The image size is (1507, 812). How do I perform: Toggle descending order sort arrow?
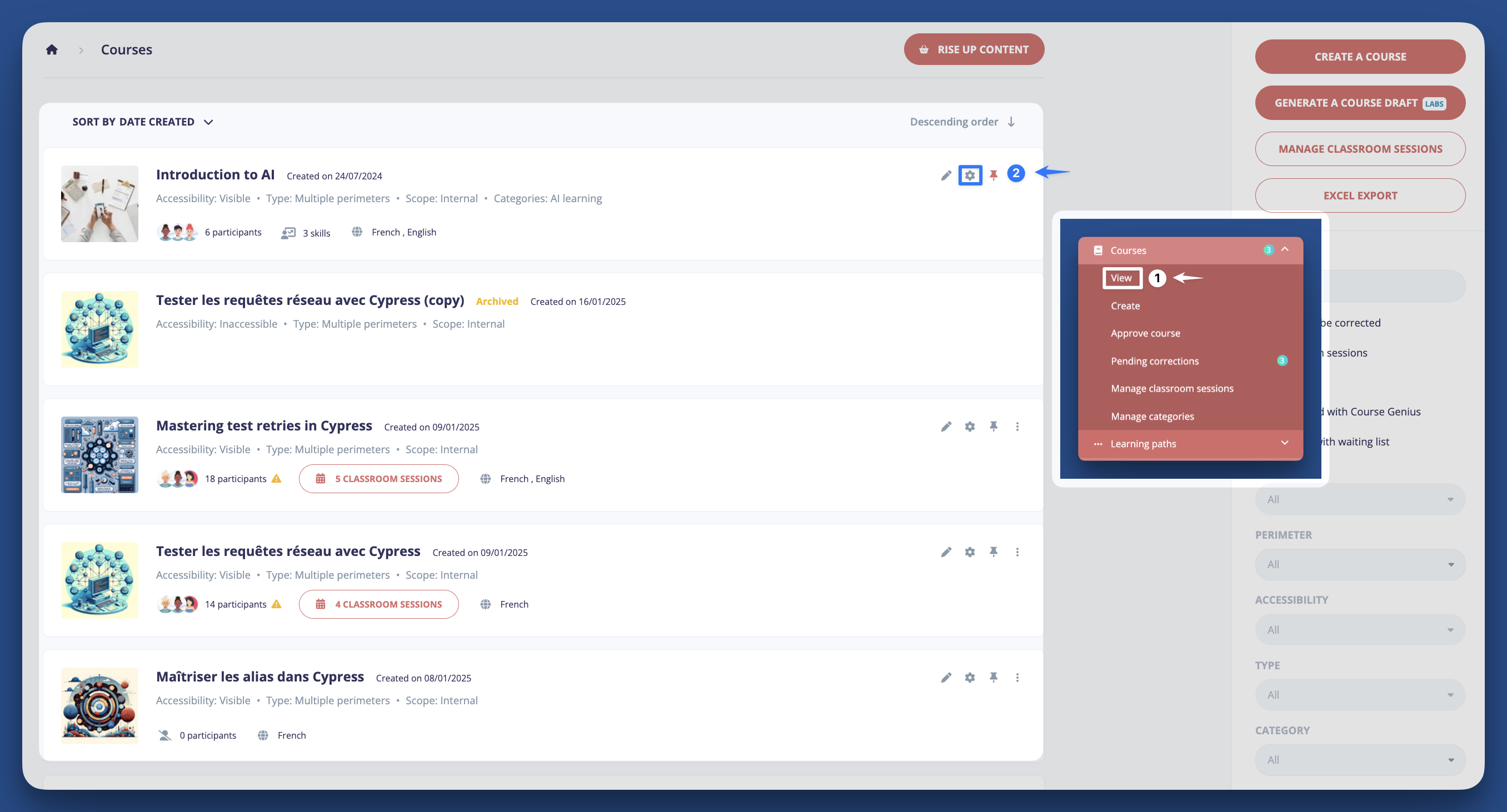click(1010, 122)
